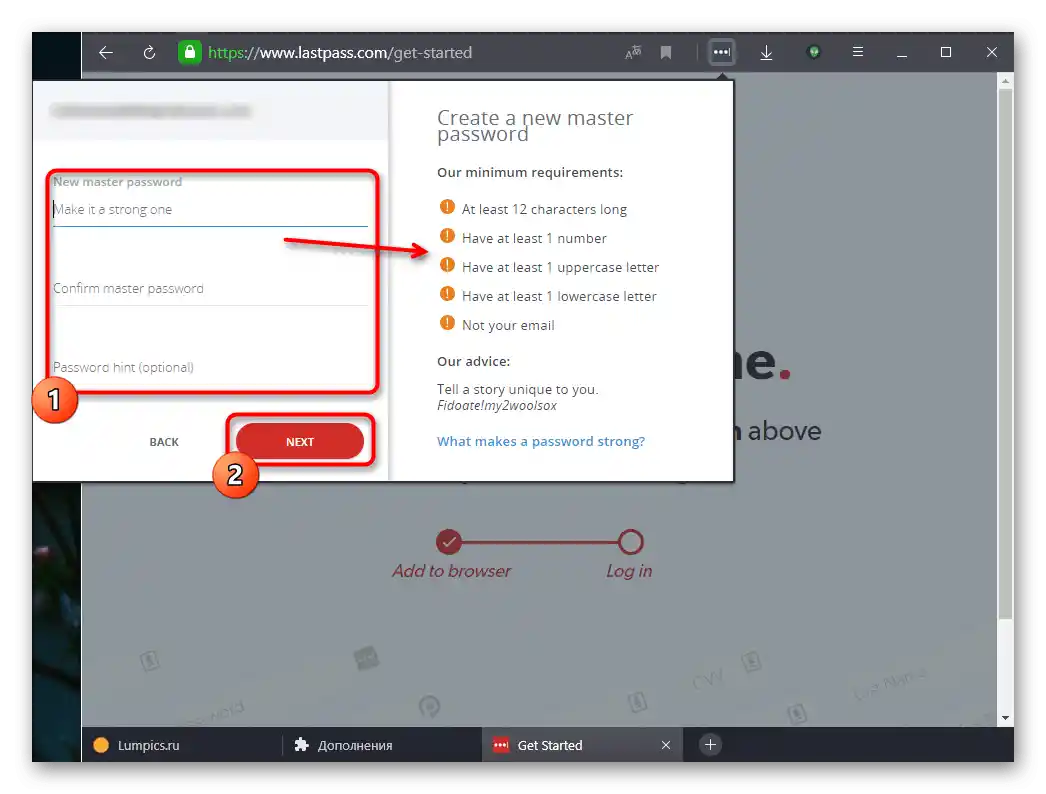Open the browser hamburger menu

click(x=858, y=51)
